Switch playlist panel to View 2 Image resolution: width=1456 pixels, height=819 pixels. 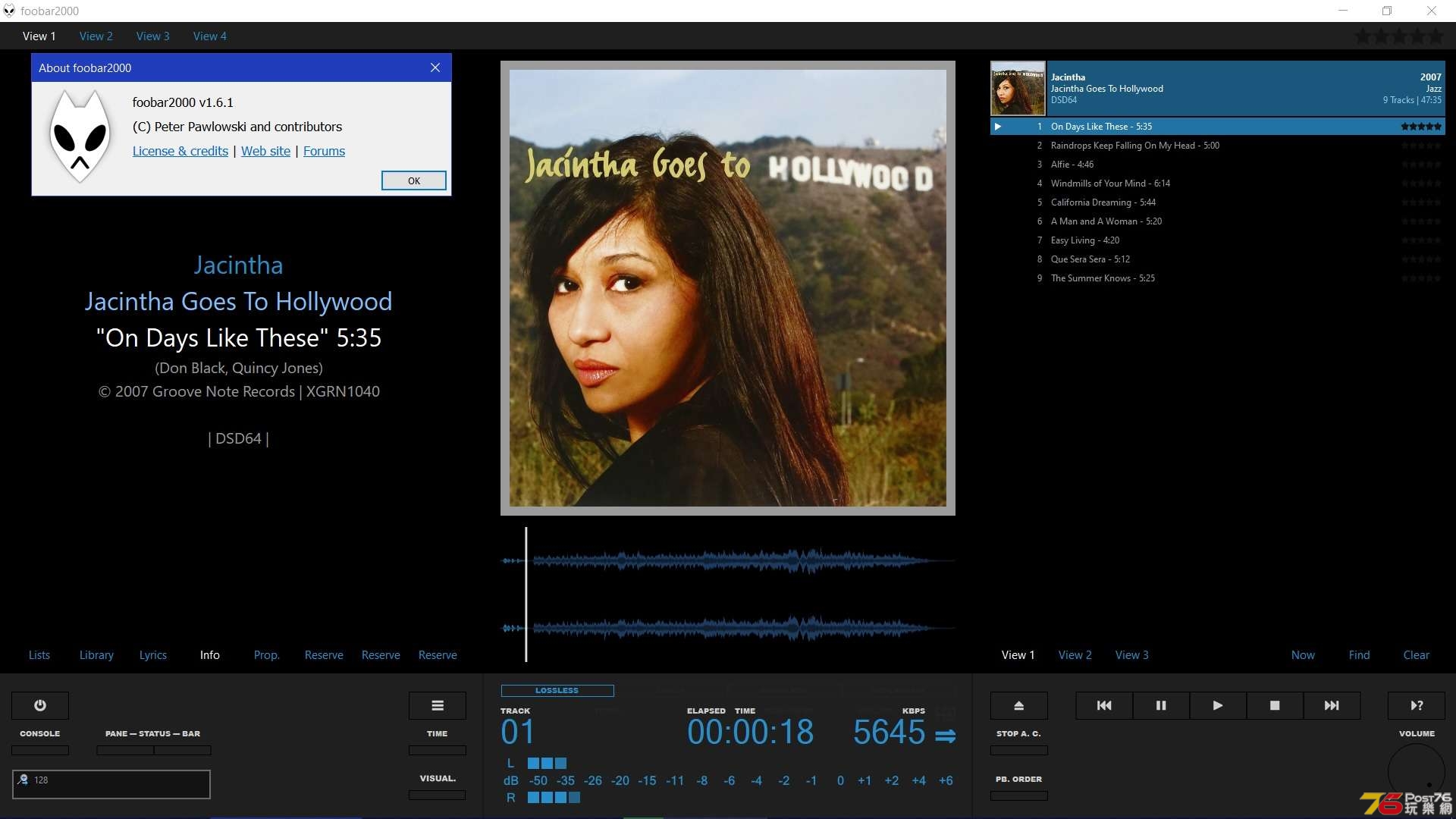click(1075, 654)
